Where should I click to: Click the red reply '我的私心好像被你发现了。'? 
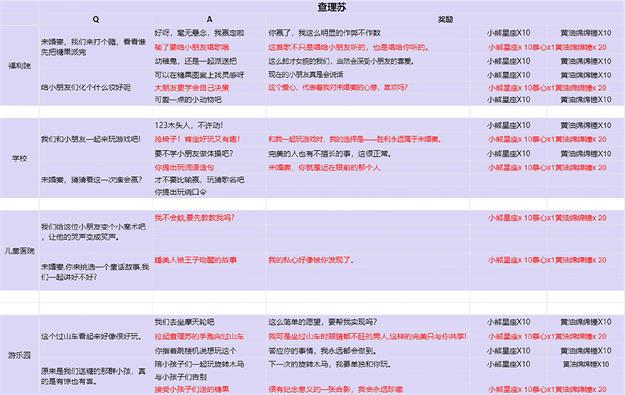[311, 260]
